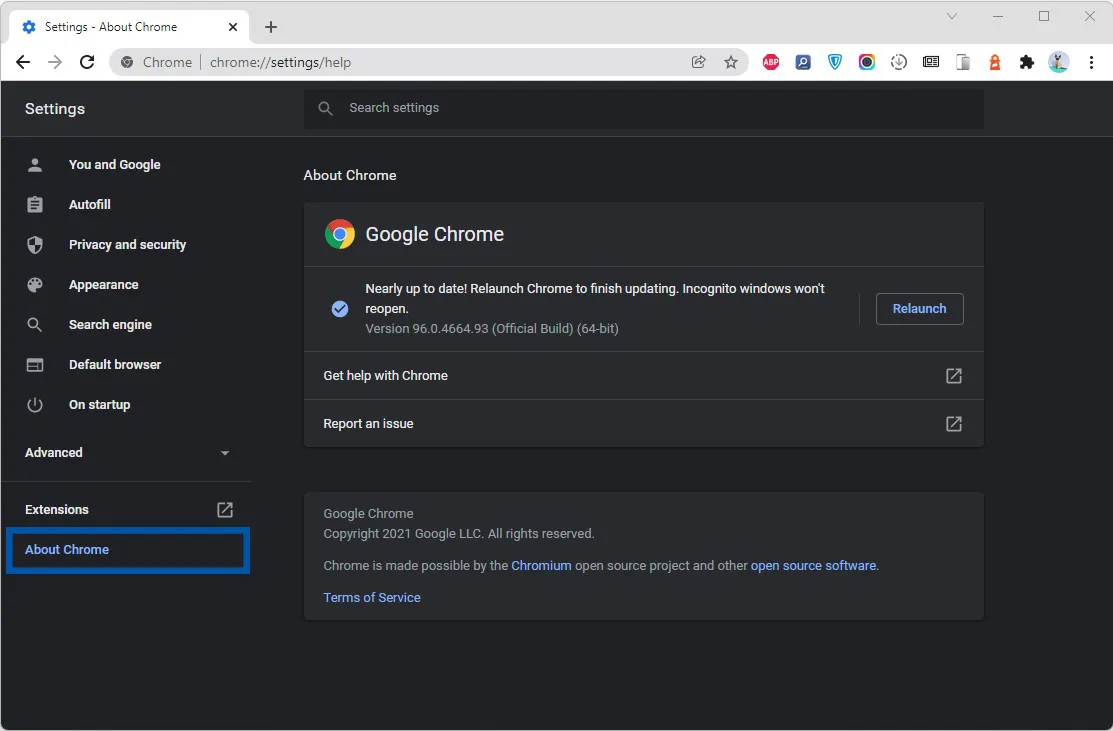Select Privacy and security in the sidebar
Screen dimensions: 1113x731
pyautogui.click(x=127, y=244)
